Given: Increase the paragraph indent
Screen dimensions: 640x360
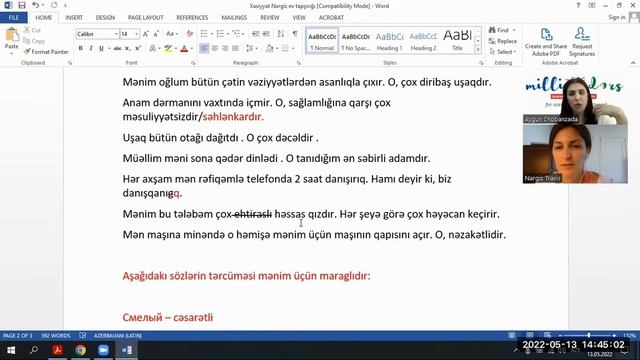Looking at the screenshot, I should point(266,34).
